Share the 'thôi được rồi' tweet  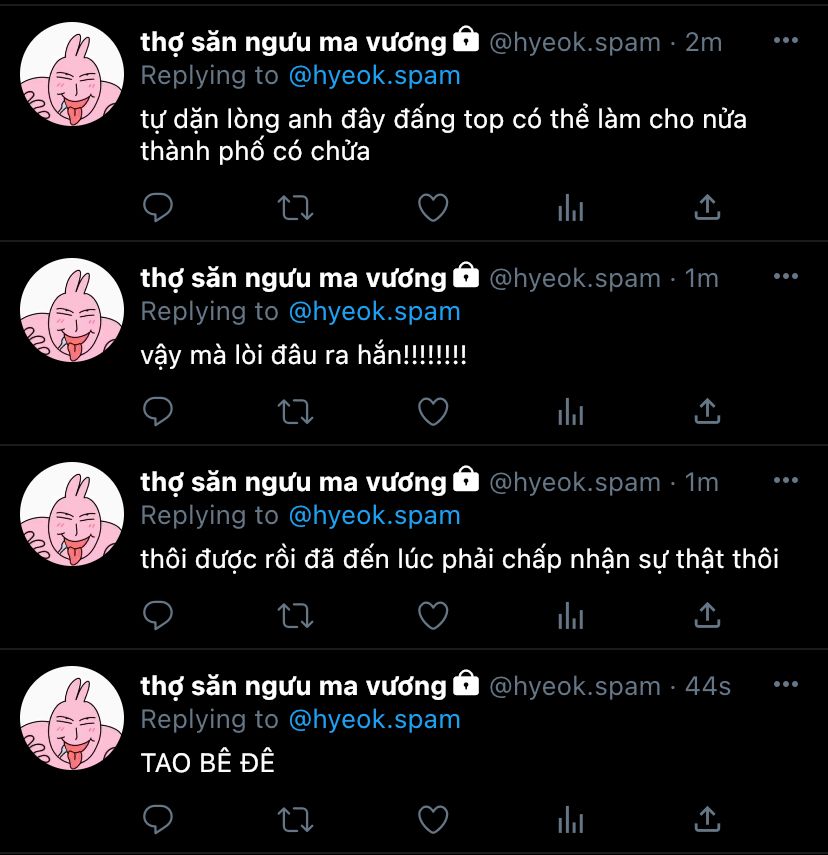707,615
